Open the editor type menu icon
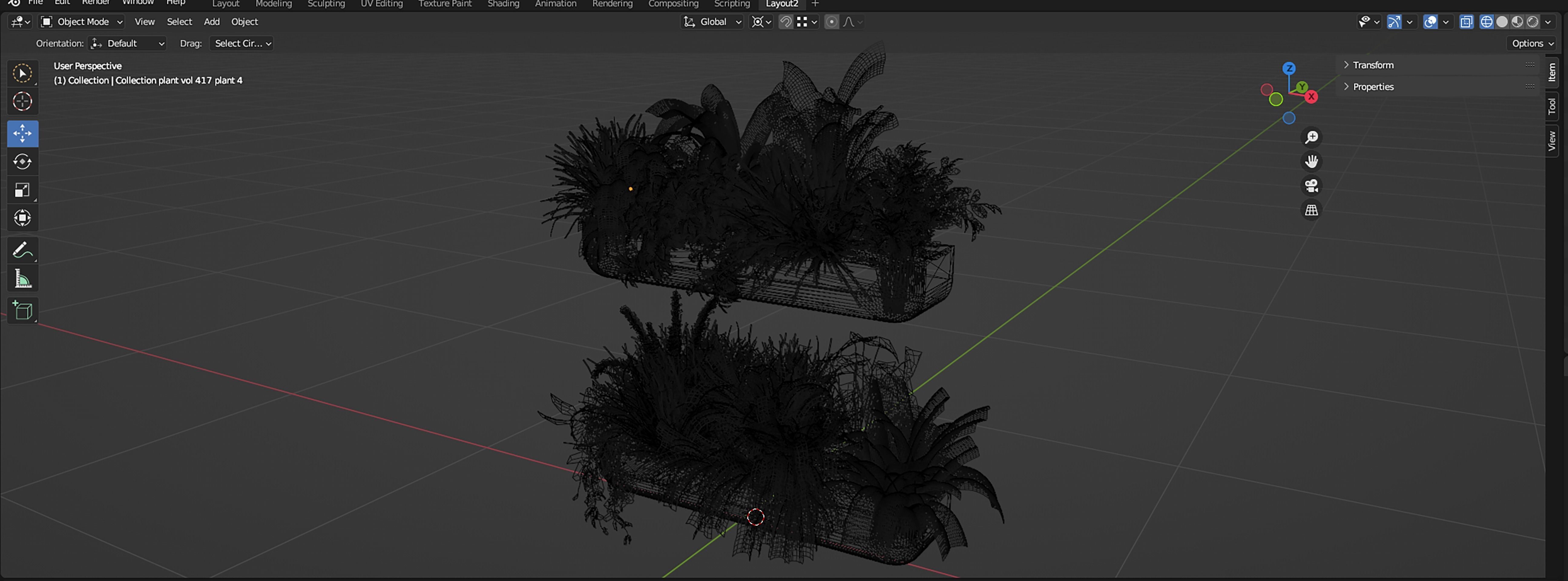This screenshot has width=1568, height=581. pos(20,22)
